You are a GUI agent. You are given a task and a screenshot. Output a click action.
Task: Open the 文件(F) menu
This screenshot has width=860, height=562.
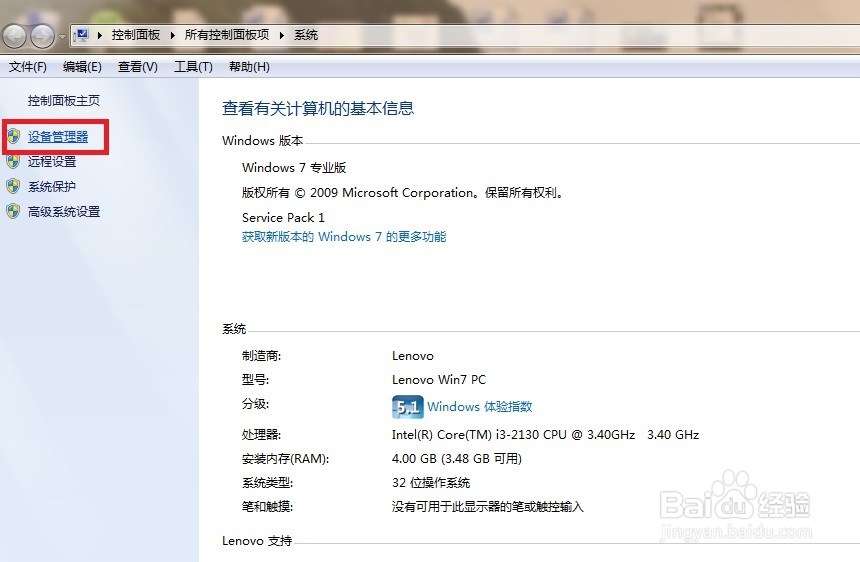[x=27, y=67]
